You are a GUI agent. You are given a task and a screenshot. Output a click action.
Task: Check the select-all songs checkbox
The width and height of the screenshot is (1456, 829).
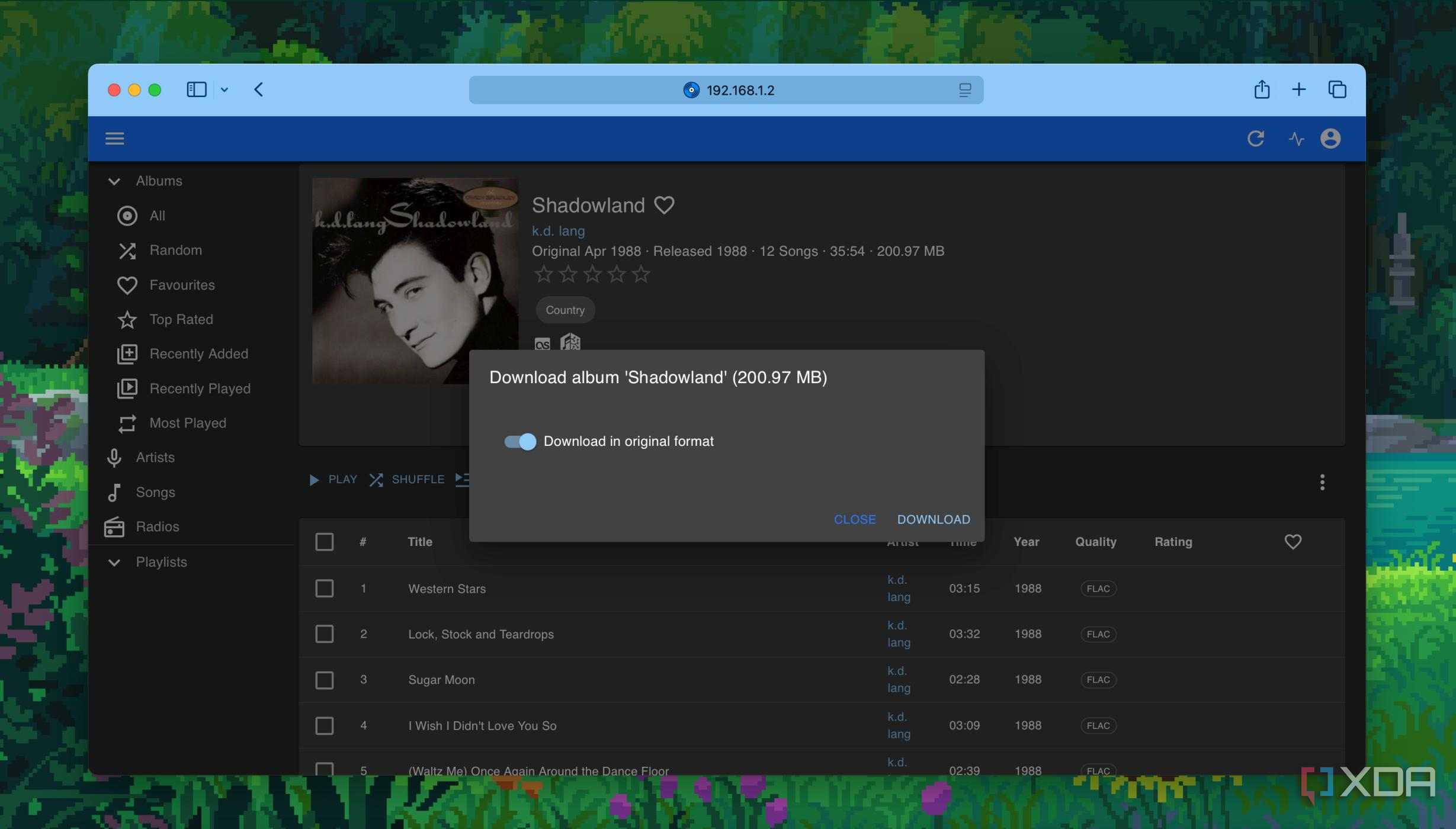324,542
